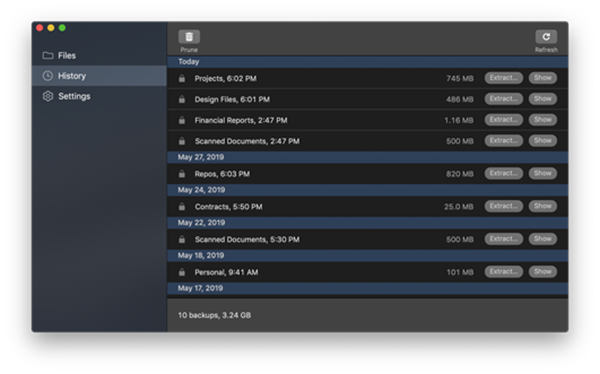Select the Personal, 9:41 AM backup row

(x=367, y=272)
